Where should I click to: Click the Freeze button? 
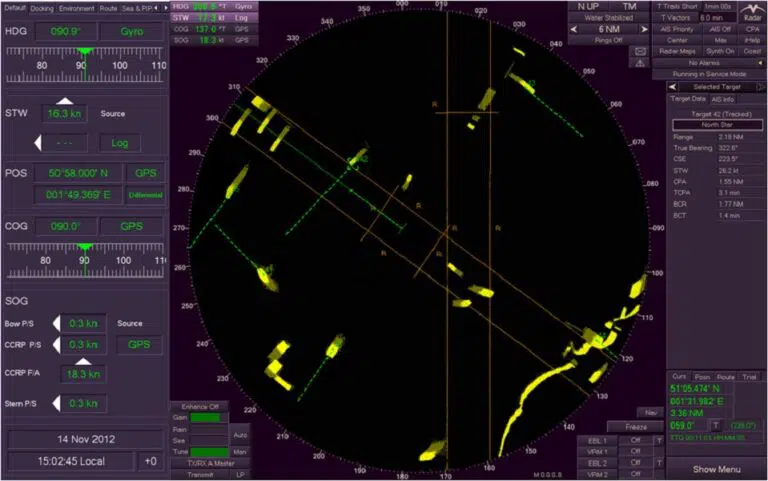point(635,427)
